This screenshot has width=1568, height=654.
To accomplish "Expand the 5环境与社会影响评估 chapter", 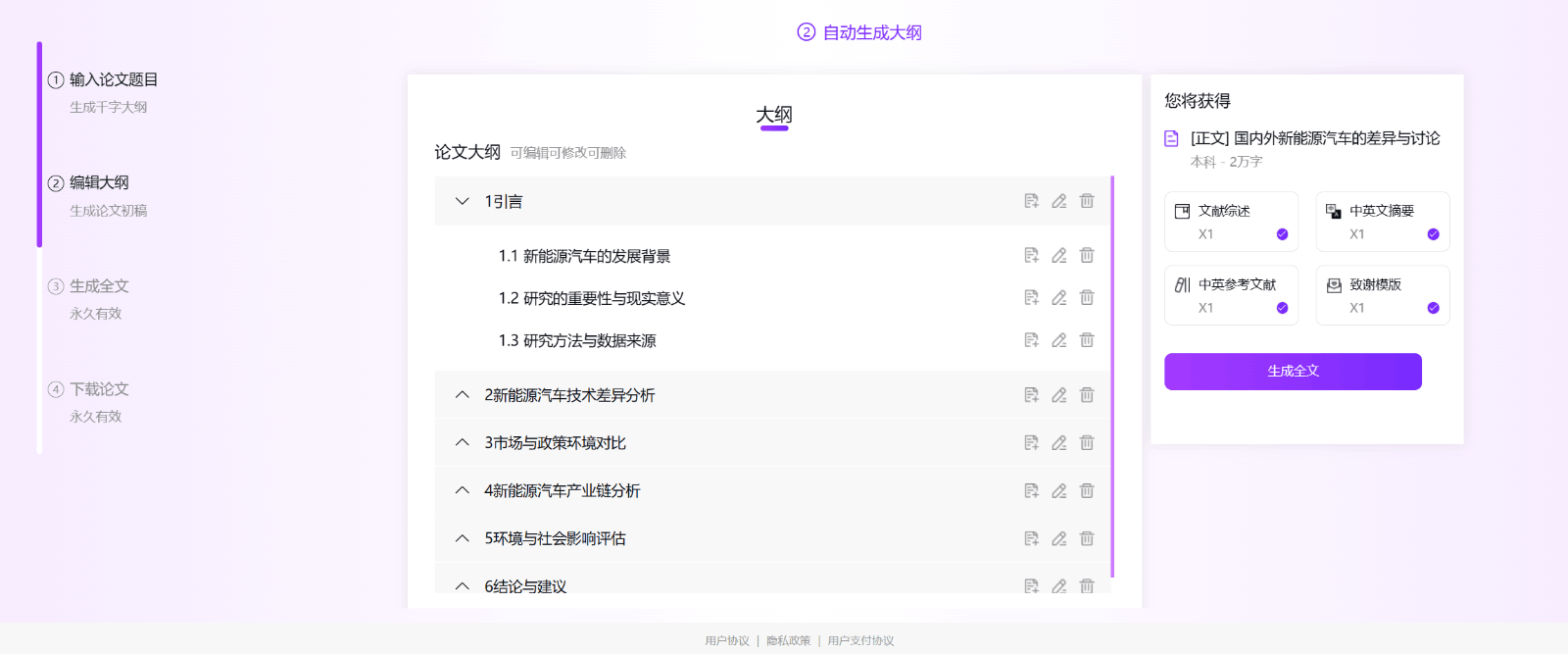I will [463, 538].
